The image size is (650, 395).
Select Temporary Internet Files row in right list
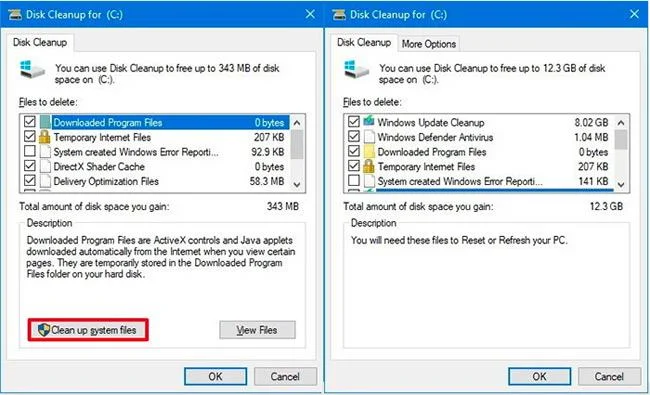point(479,166)
